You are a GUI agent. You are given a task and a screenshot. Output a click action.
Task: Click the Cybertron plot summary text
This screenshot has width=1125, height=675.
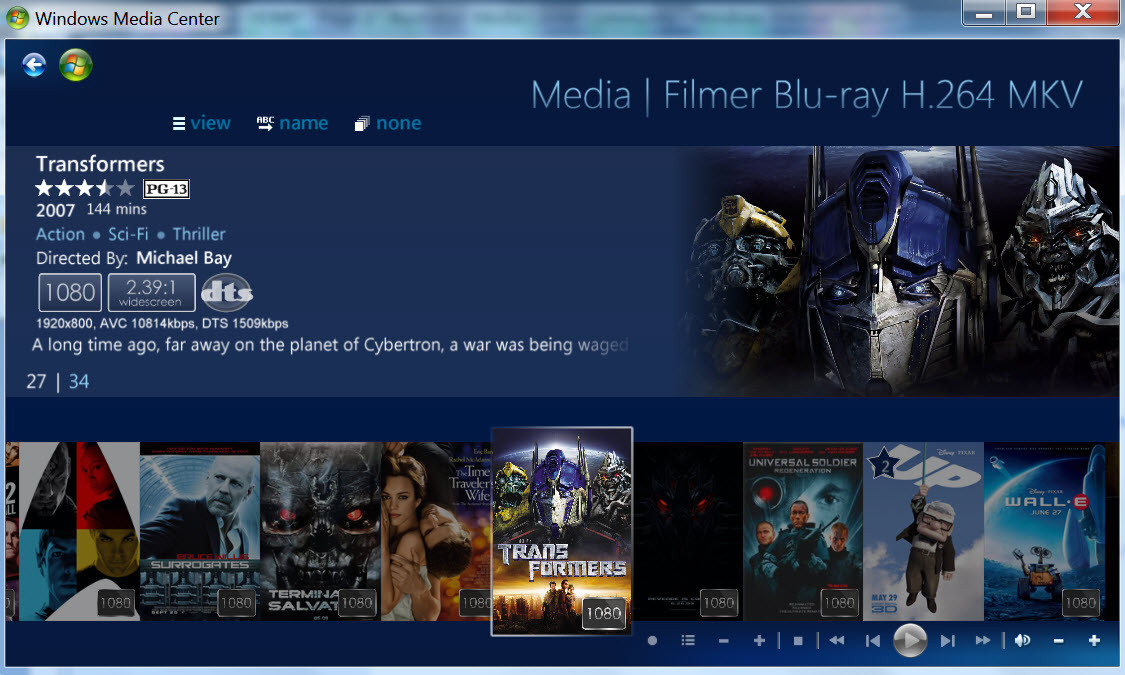(330, 345)
